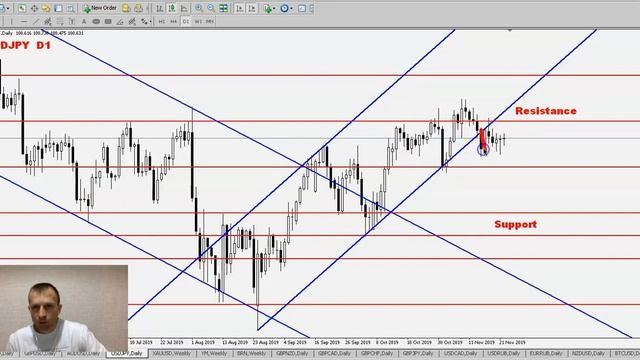Select the USDJPY,Daily chart tab

(x=127, y=353)
